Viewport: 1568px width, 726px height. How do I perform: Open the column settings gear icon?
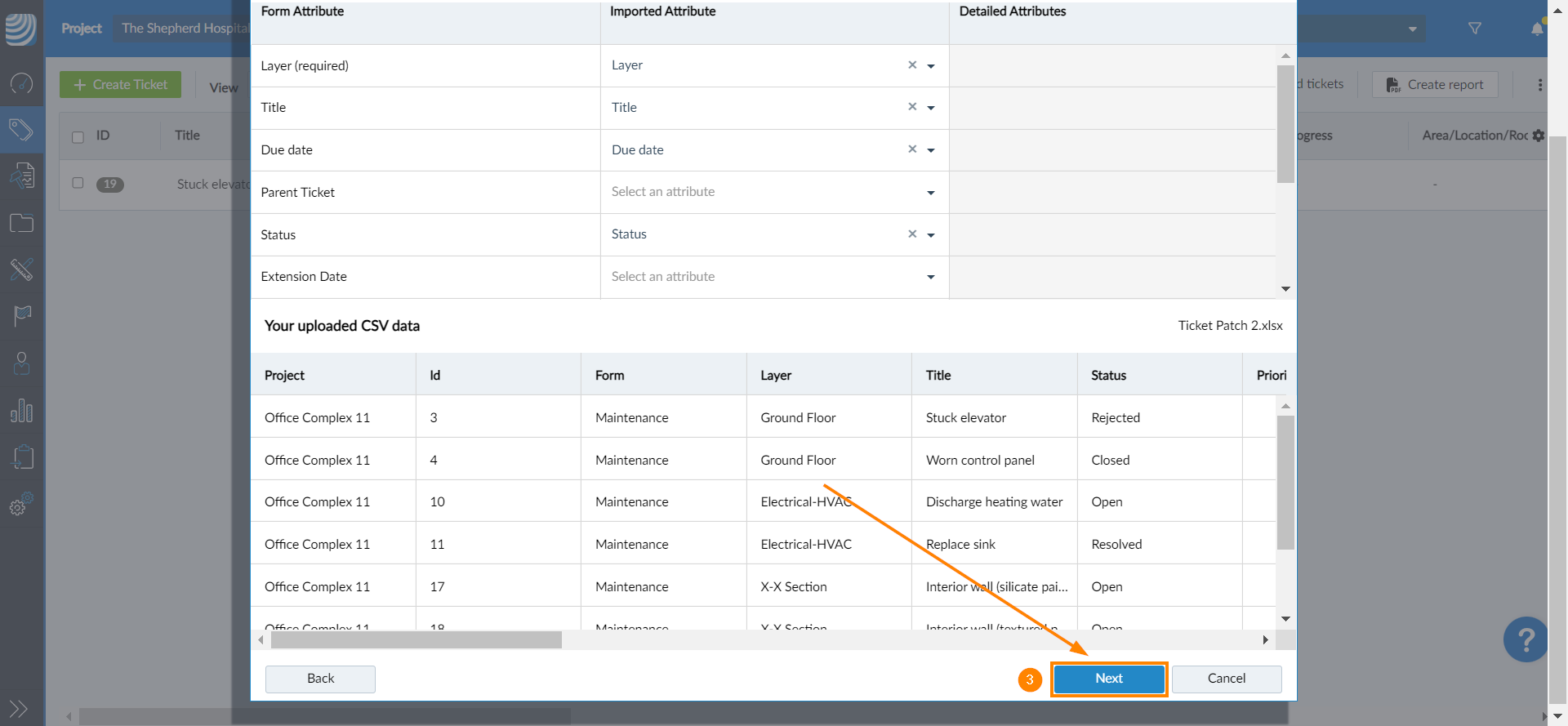click(1539, 136)
